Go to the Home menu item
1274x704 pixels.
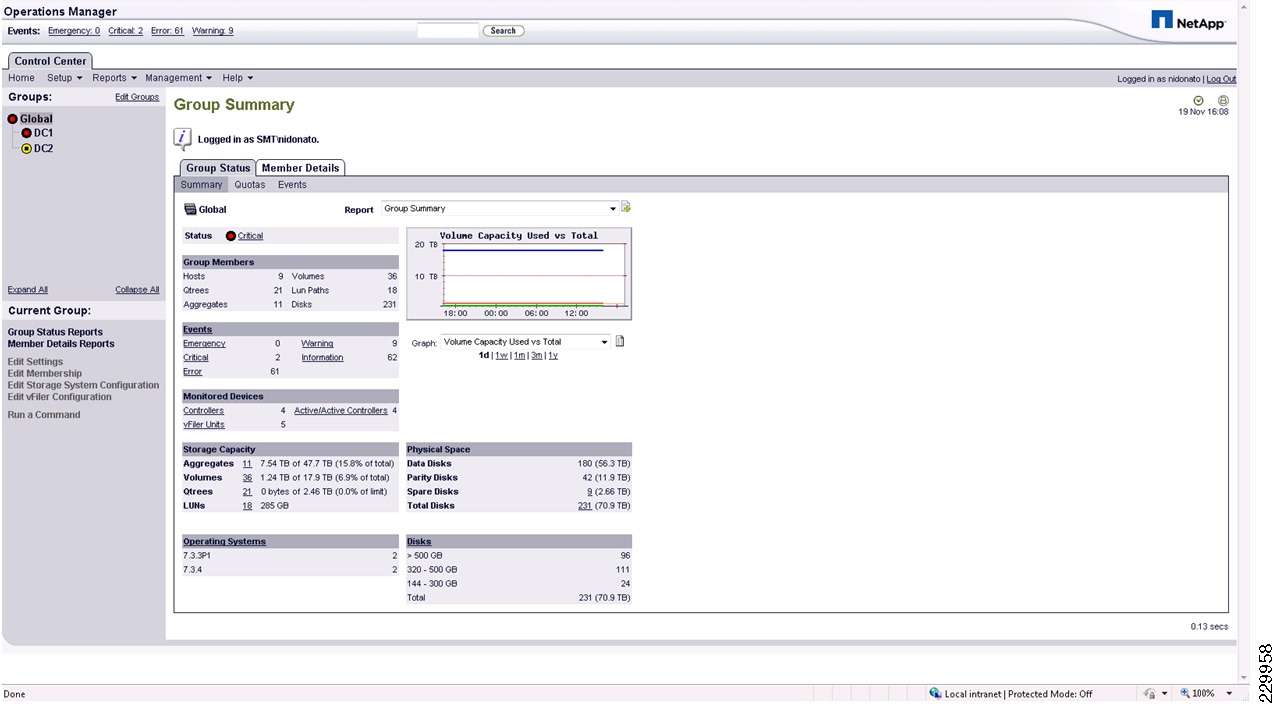pos(21,78)
